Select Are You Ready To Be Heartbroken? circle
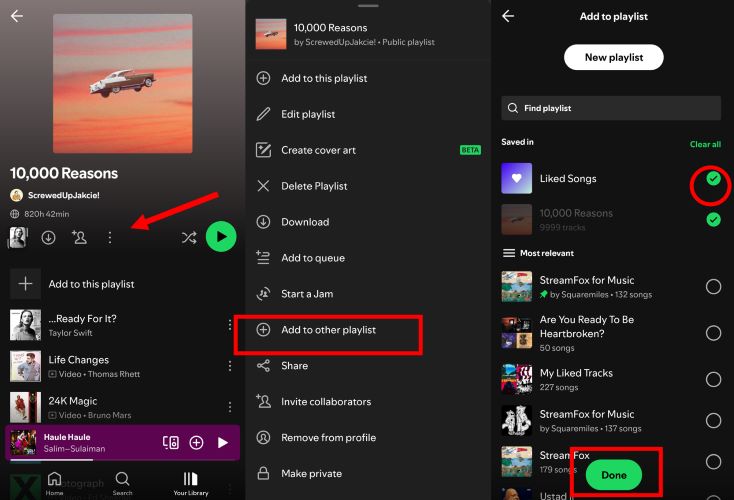The height and width of the screenshot is (500, 734). (713, 333)
